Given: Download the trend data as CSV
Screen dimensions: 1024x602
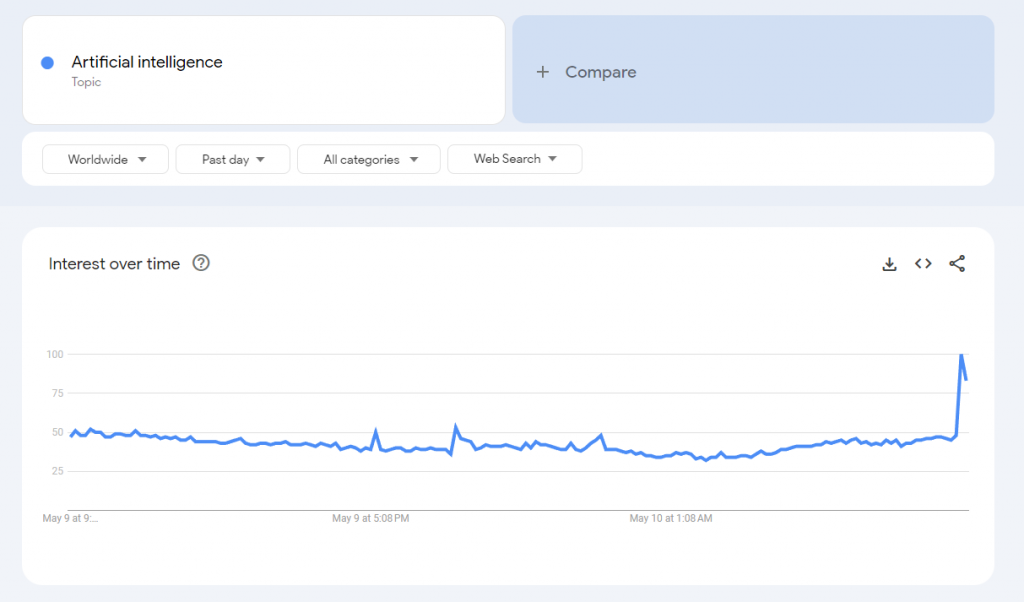Looking at the screenshot, I should tap(889, 263).
